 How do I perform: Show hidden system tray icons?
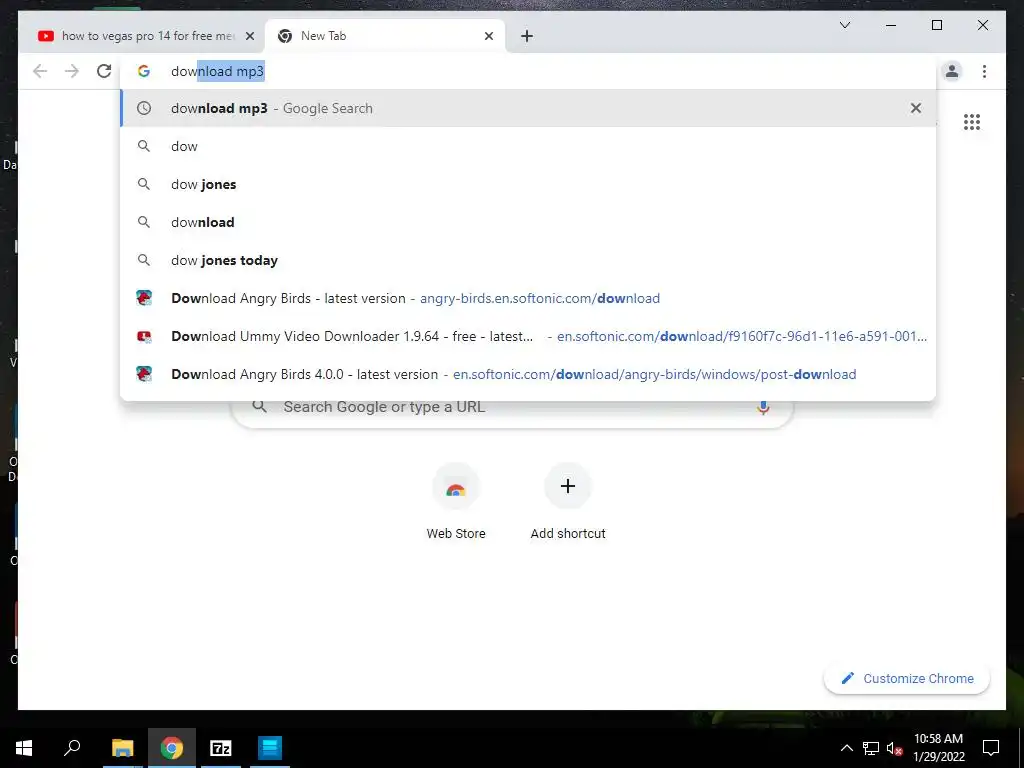pos(846,748)
